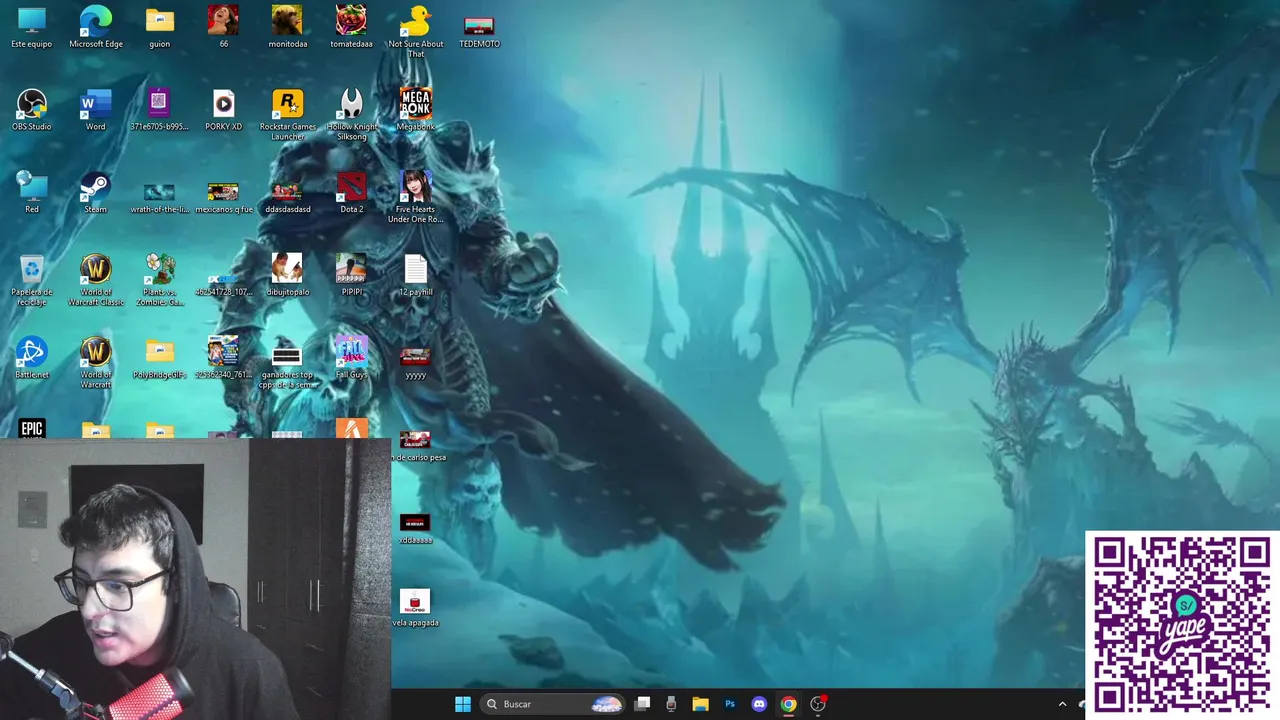This screenshot has width=1280, height=720.
Task: Open the tomatedaaa desktop file
Action: click(351, 27)
